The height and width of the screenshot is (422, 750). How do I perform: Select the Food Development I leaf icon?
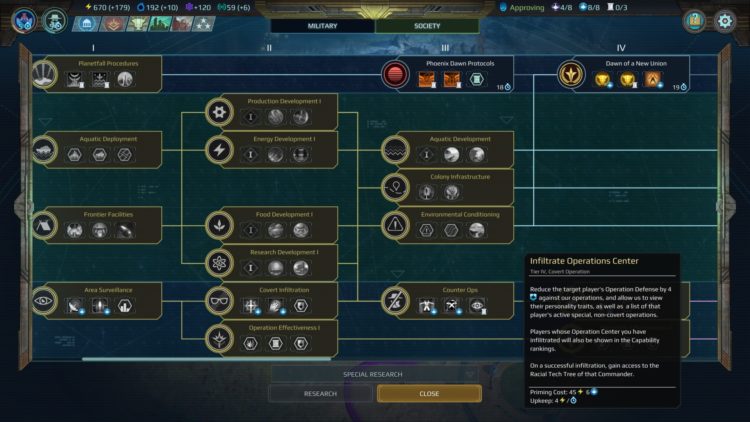click(219, 225)
